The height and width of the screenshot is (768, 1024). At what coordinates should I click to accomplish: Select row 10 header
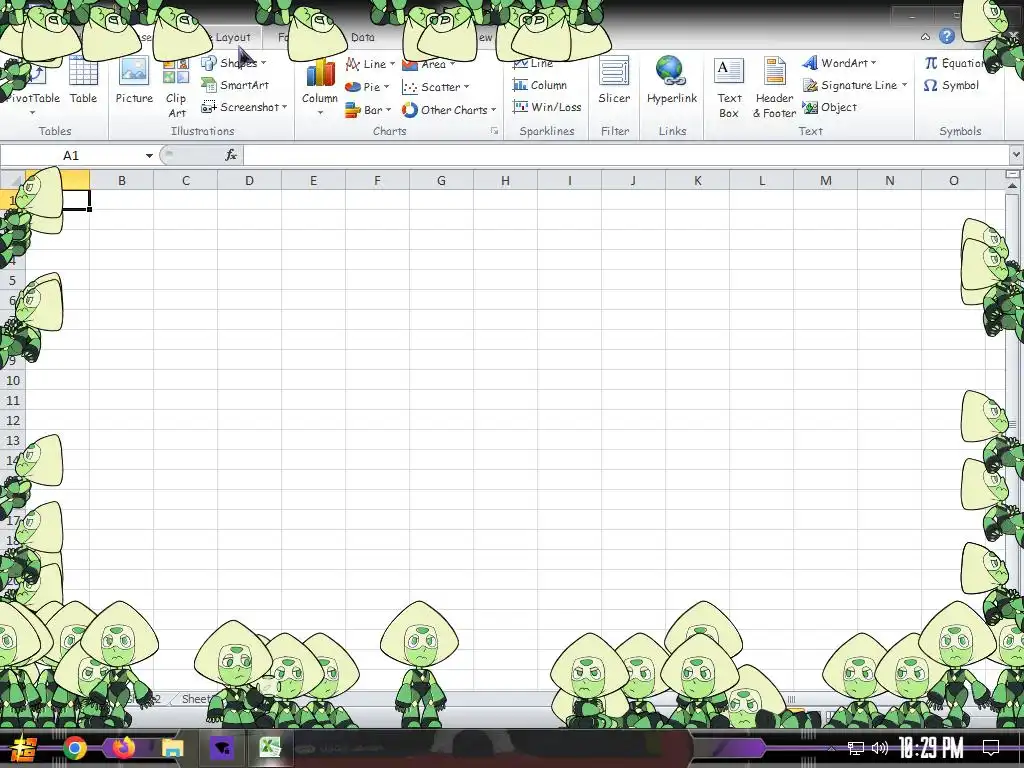tap(12, 380)
